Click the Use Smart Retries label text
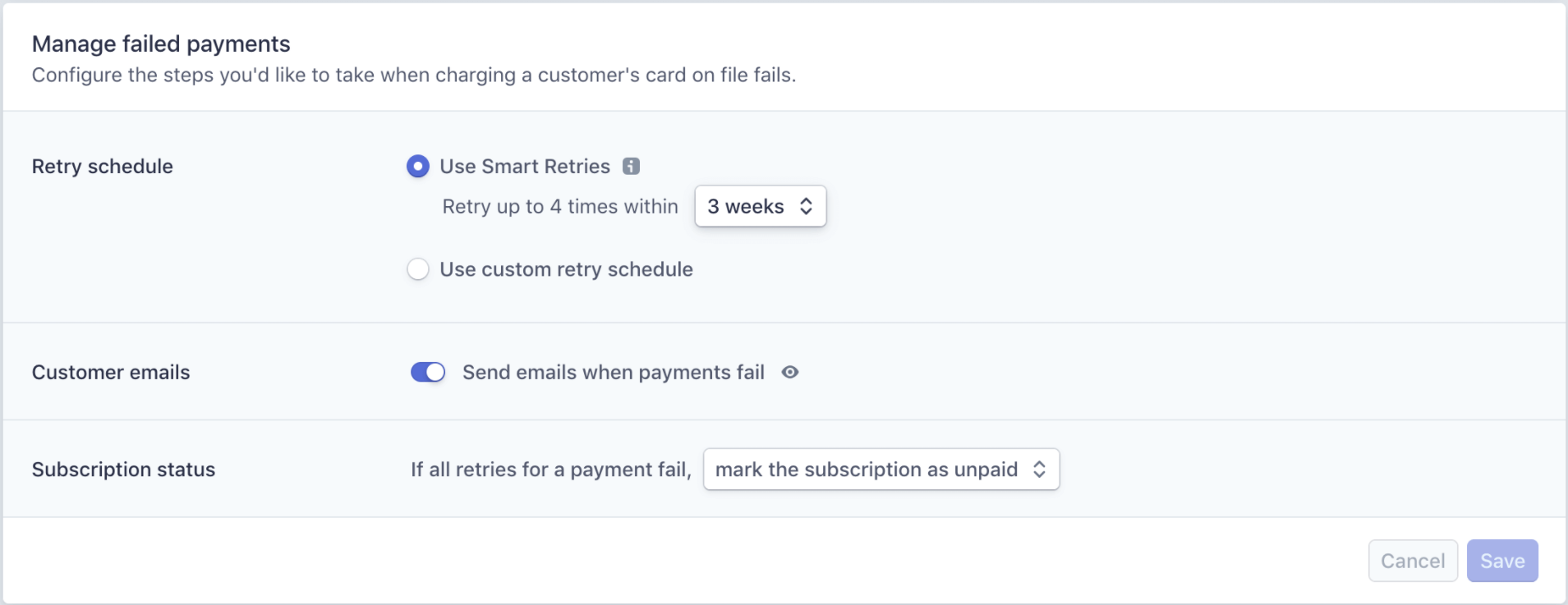The image size is (1568, 605). tap(525, 166)
